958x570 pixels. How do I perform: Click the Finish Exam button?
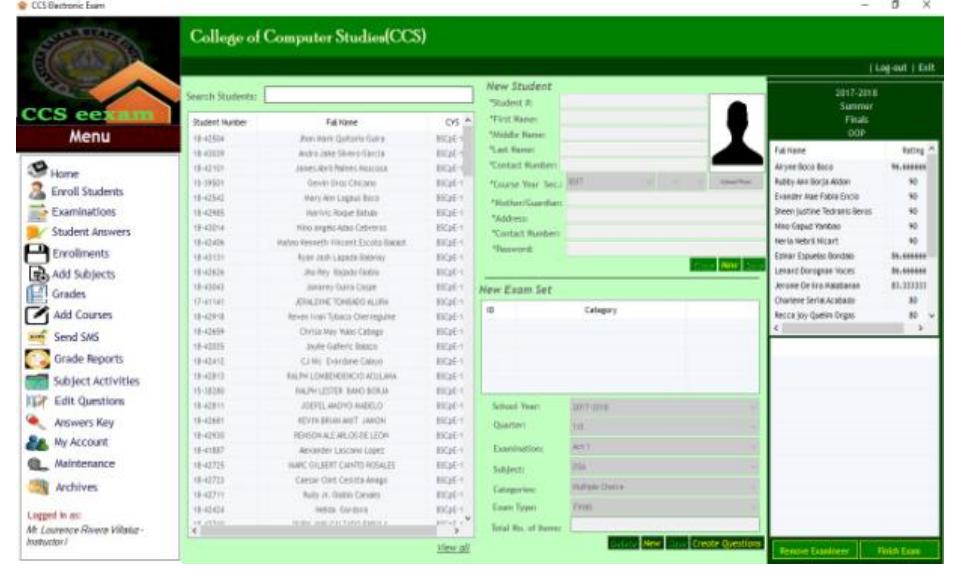899,550
